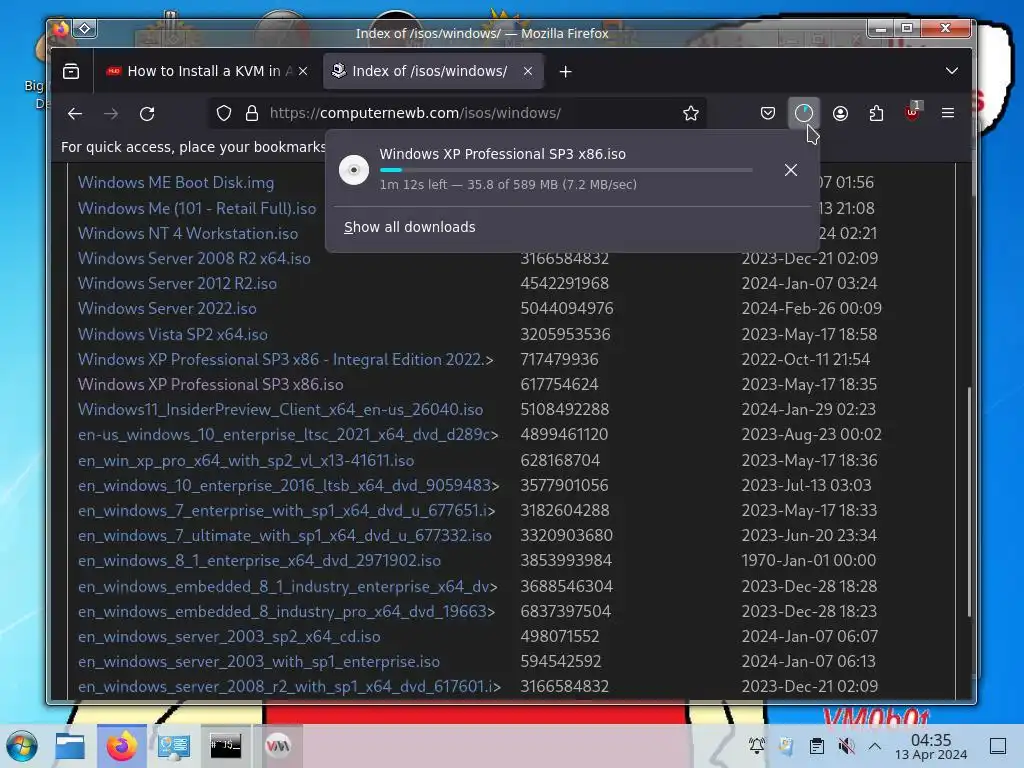Click the Firefox back arrow
Image resolution: width=1024 pixels, height=768 pixels.
point(75,114)
